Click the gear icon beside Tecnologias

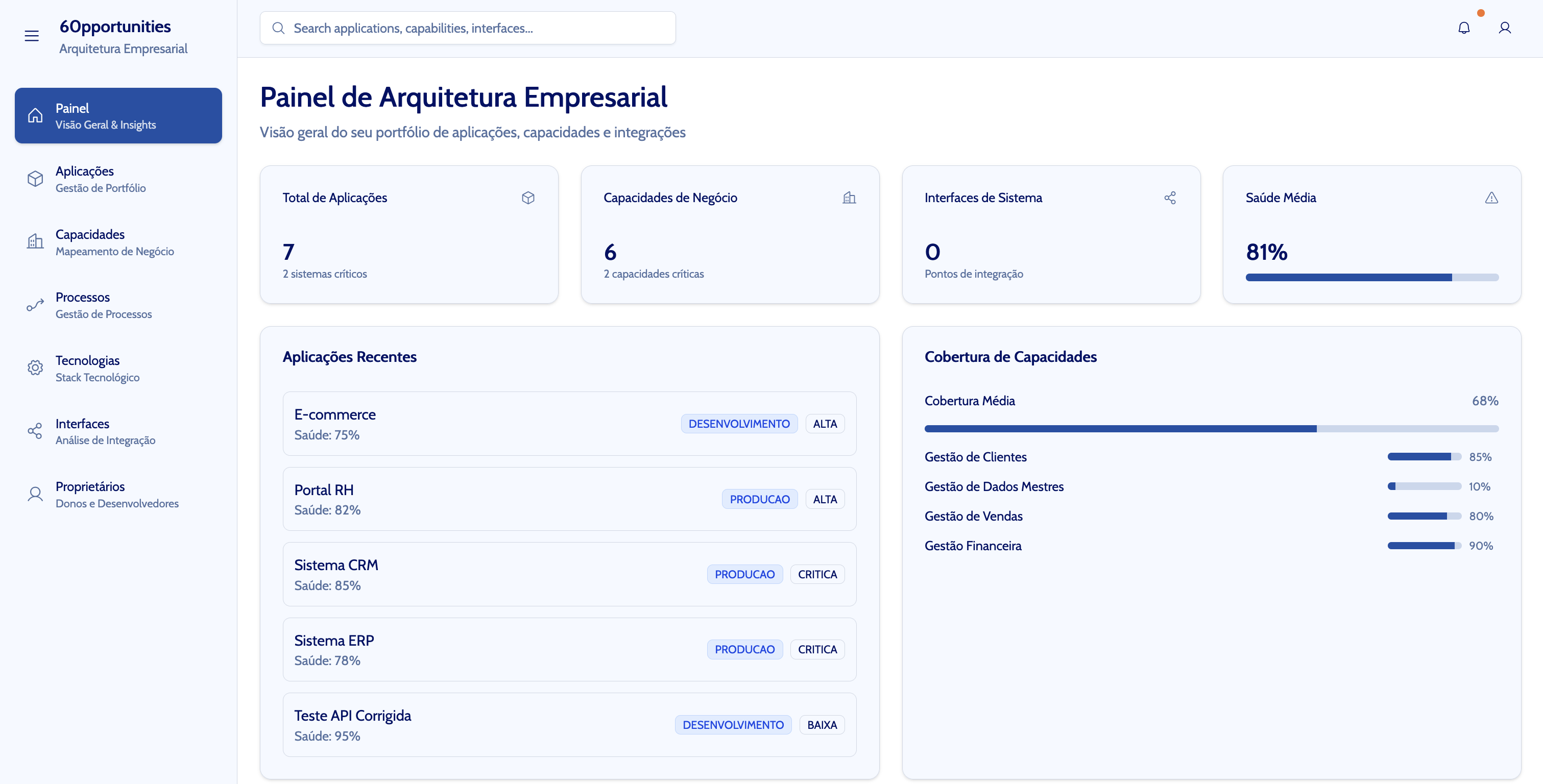click(35, 367)
